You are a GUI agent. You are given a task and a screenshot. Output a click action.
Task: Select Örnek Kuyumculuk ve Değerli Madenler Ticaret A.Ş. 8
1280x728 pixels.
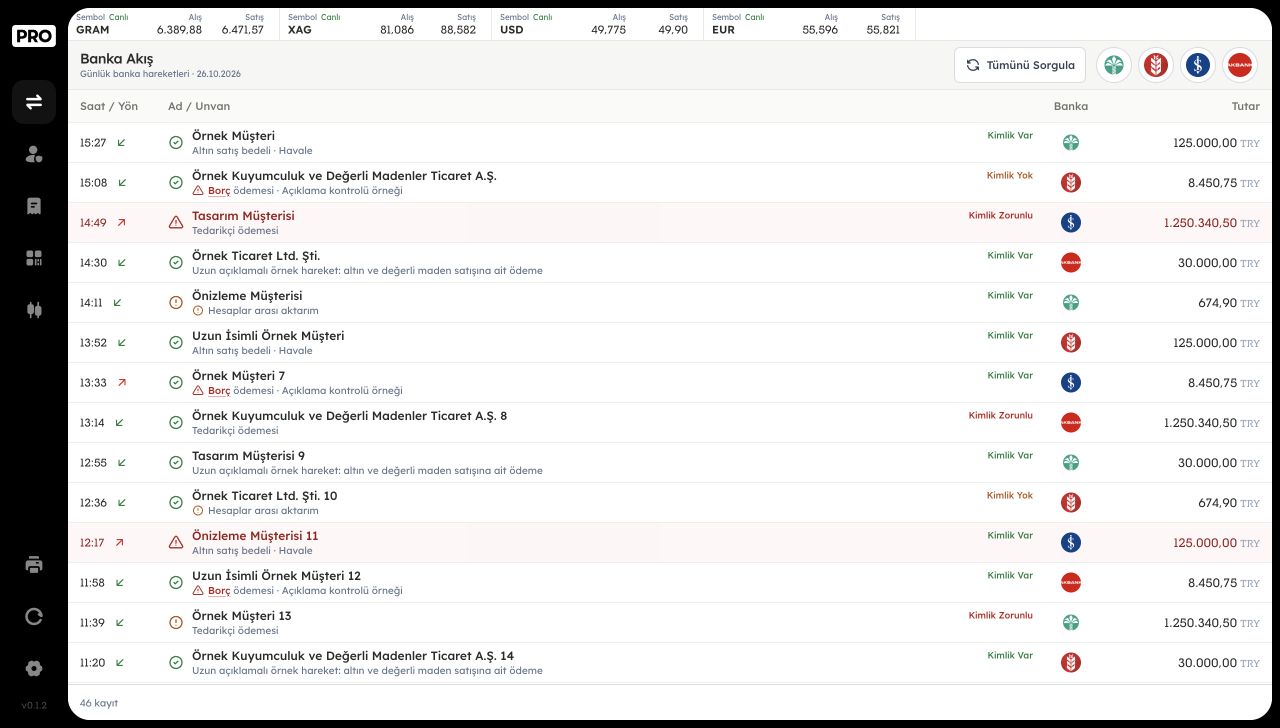click(670, 423)
